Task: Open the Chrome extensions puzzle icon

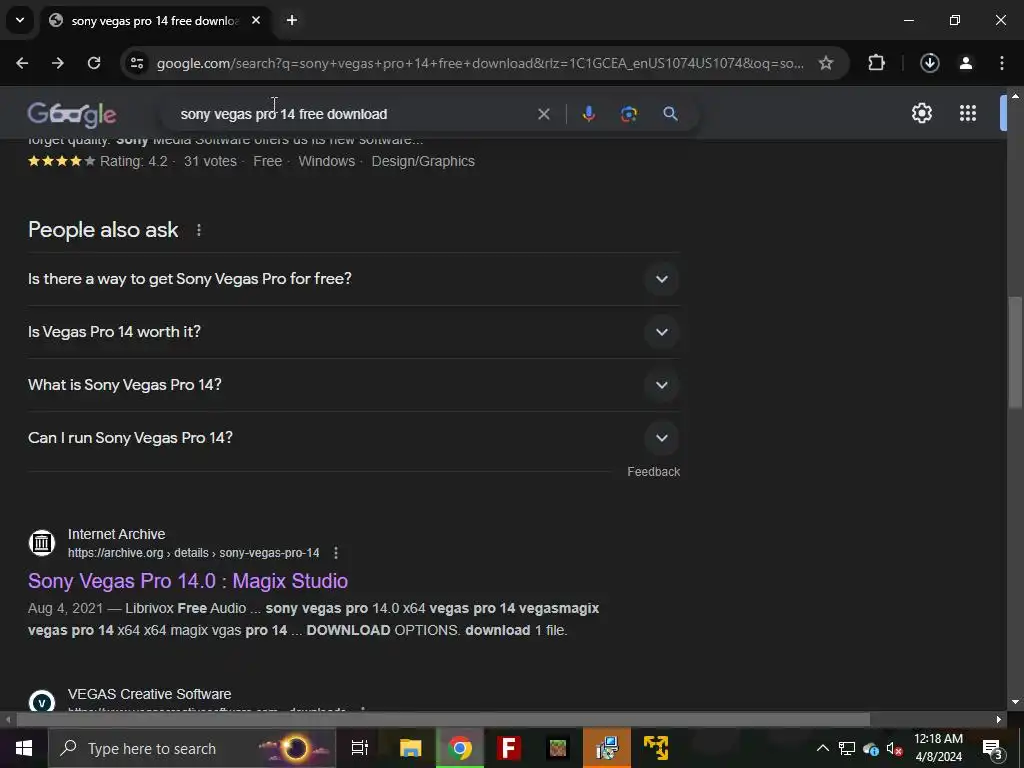Action: 876,63
